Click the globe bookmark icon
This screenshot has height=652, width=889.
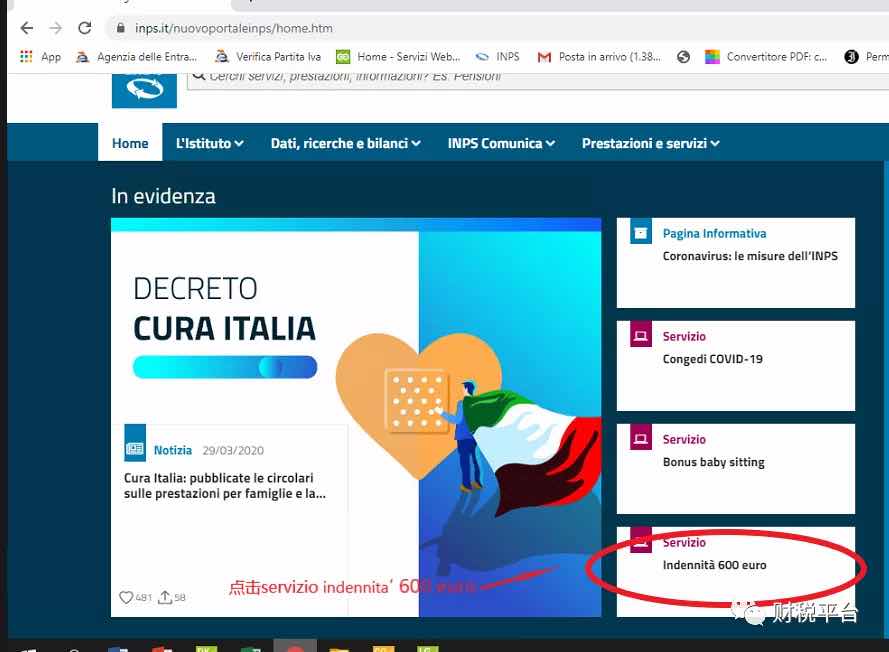(x=684, y=57)
